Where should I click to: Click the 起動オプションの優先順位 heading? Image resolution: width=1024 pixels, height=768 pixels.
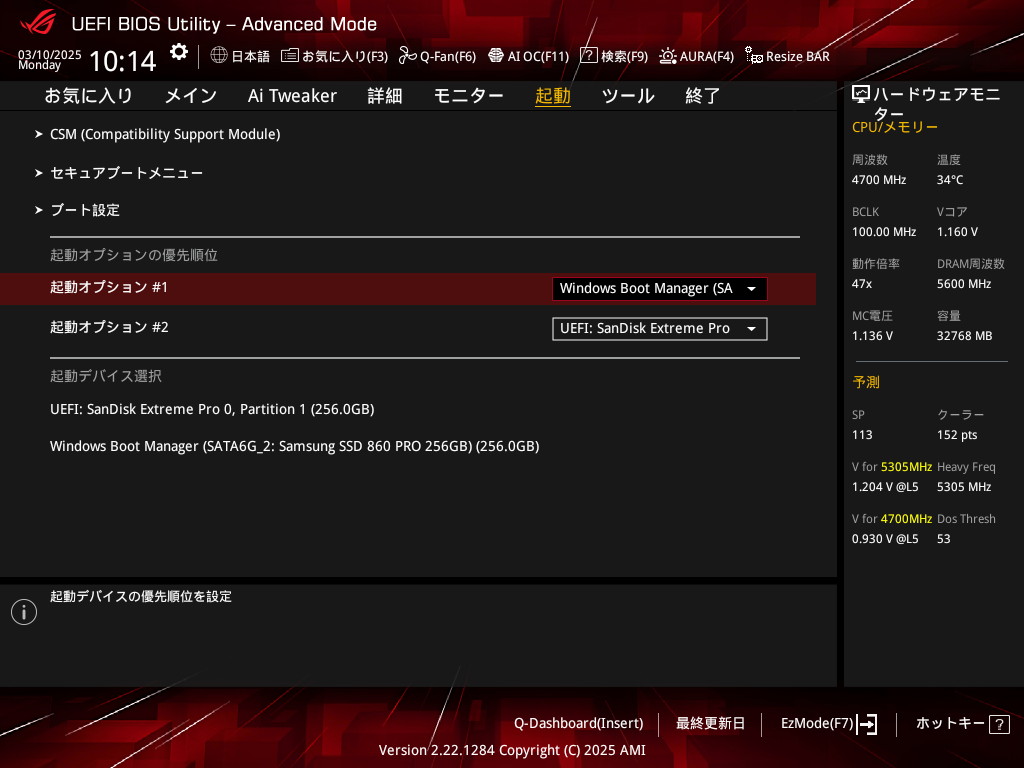(134, 255)
